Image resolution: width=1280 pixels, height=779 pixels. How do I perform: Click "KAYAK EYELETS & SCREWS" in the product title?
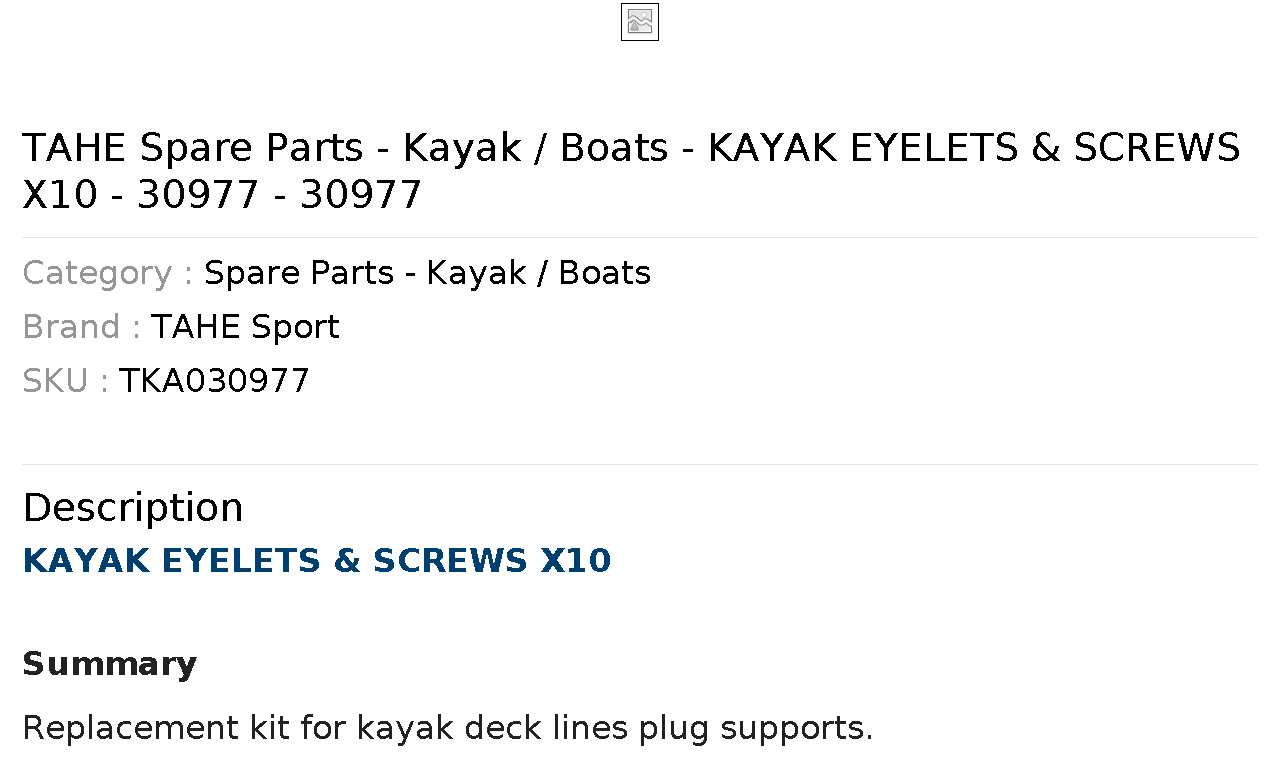click(x=974, y=148)
